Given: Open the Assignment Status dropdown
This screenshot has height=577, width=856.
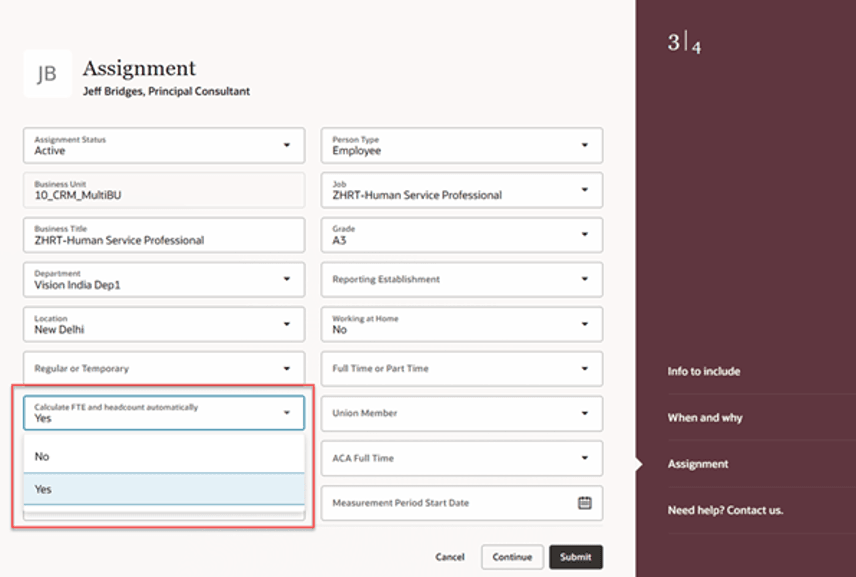Looking at the screenshot, I should tap(164, 145).
